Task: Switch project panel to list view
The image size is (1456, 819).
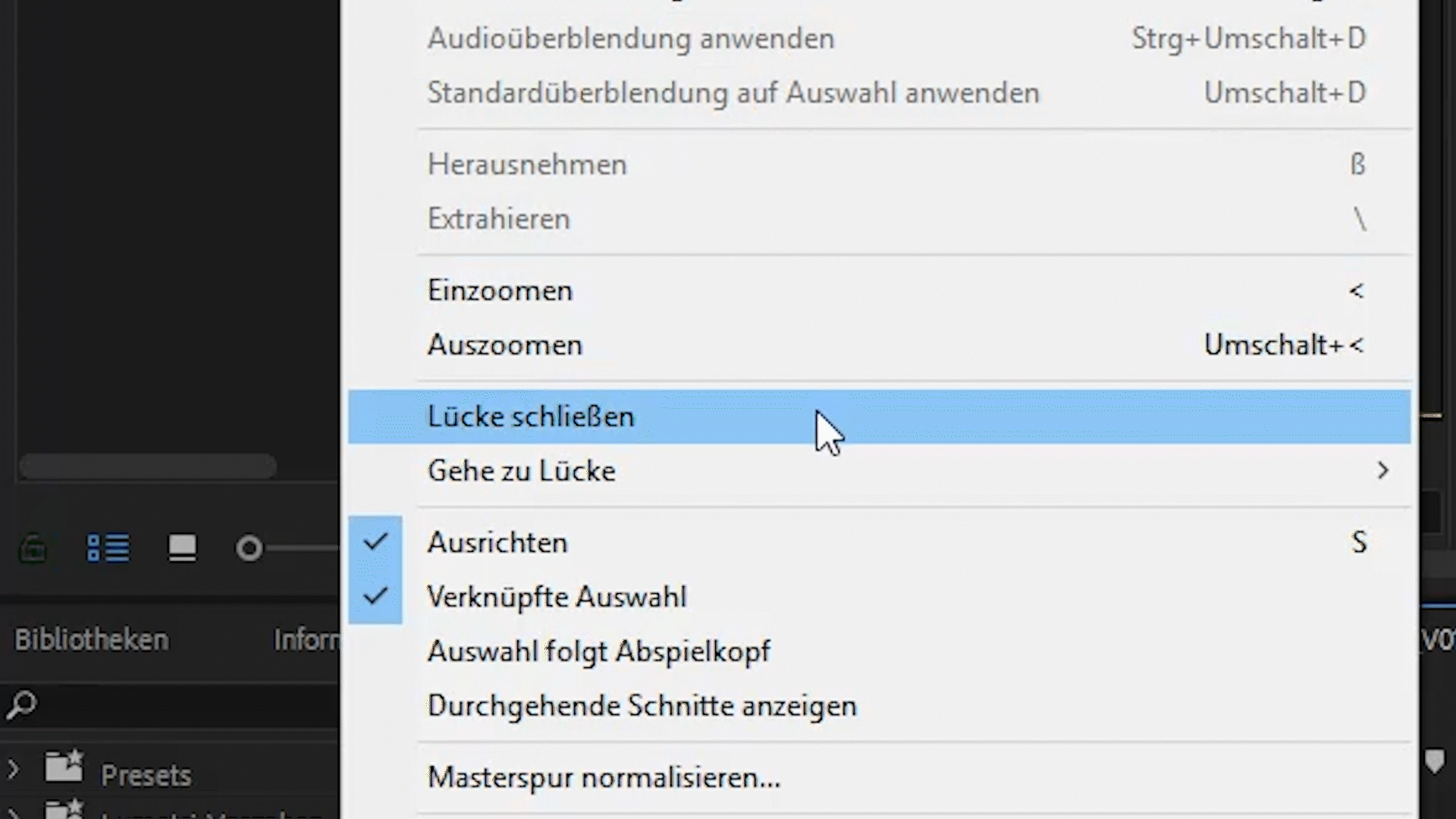Action: coord(108,548)
